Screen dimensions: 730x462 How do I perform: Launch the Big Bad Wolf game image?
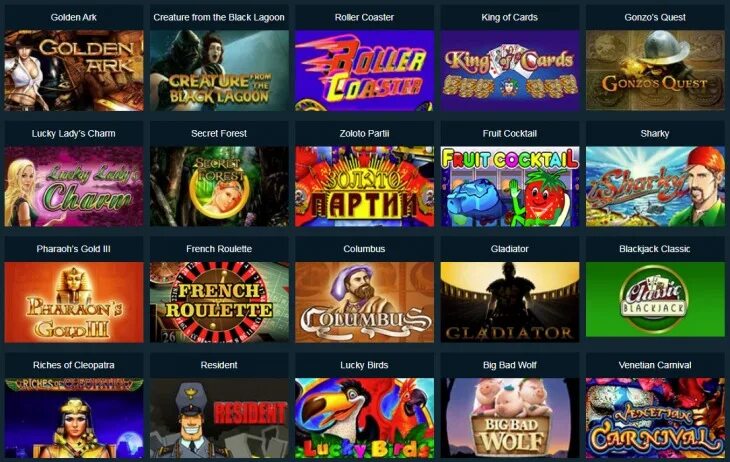pos(510,418)
